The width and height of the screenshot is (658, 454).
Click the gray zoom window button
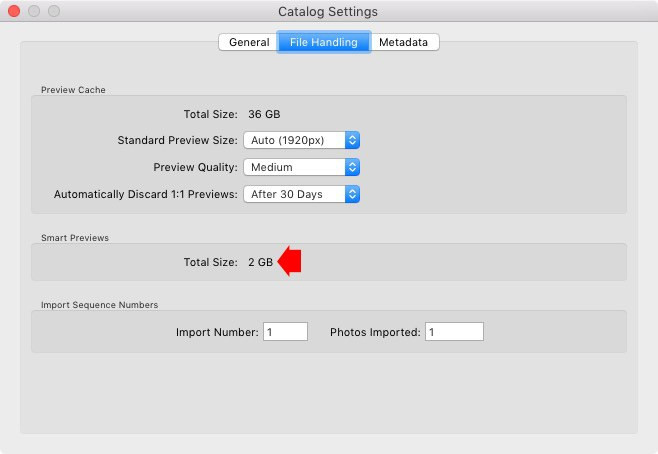coord(54,11)
